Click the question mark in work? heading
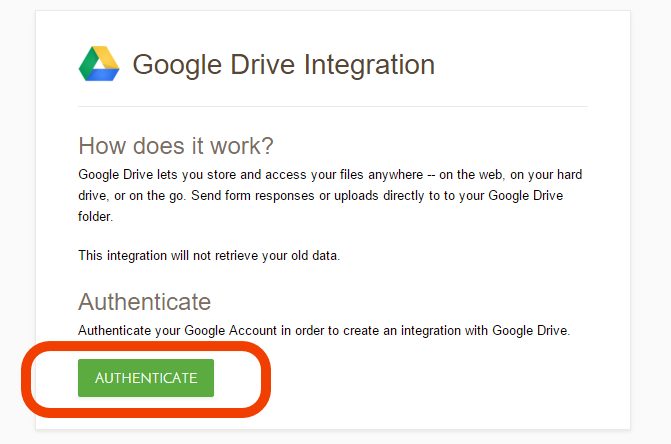The width and height of the screenshot is (671, 444). coord(268,146)
